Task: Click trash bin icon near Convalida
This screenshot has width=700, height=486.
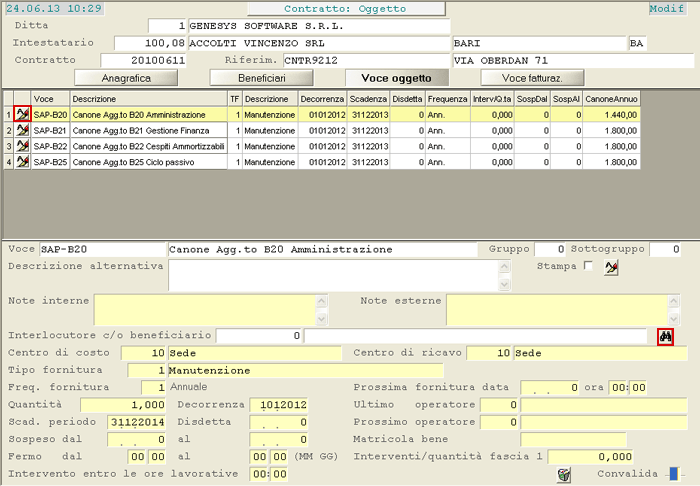Action: [x=564, y=474]
